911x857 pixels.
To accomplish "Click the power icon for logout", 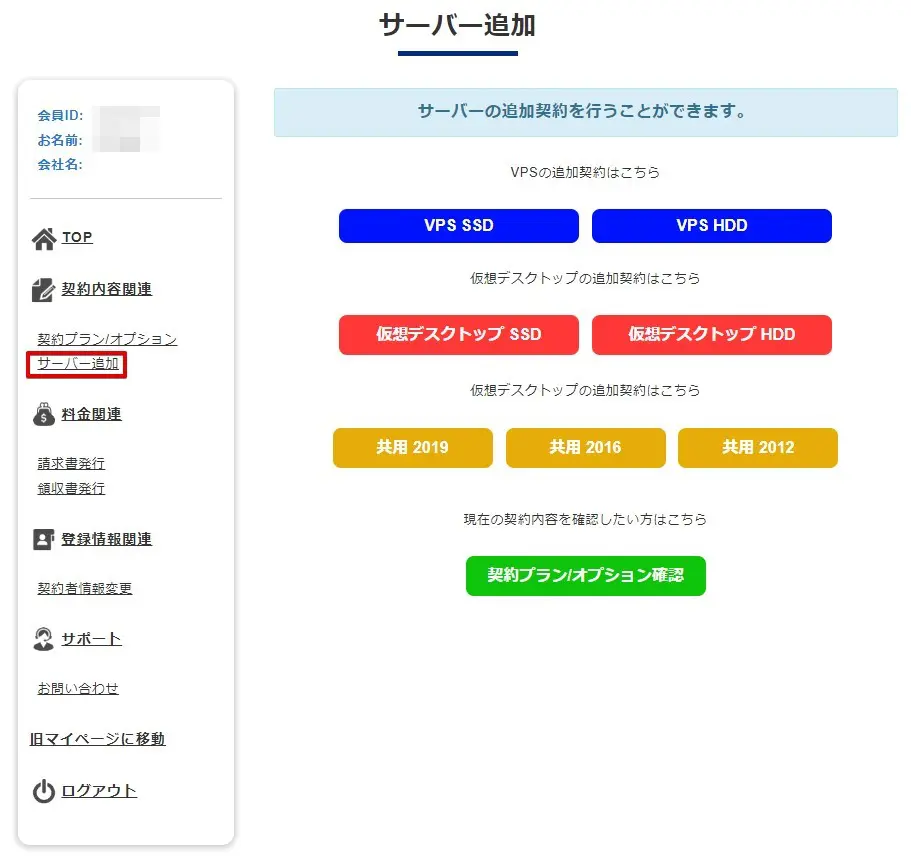I will [44, 792].
